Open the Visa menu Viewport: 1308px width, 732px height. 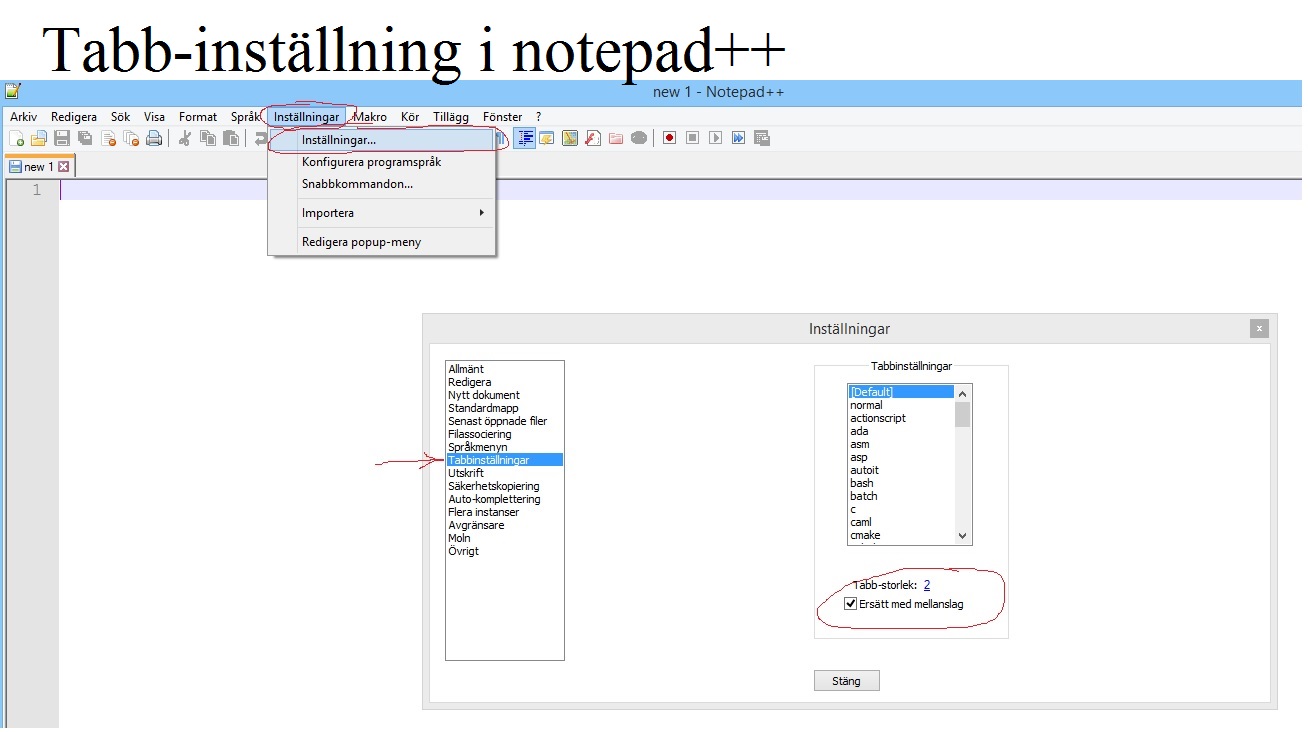coord(154,117)
